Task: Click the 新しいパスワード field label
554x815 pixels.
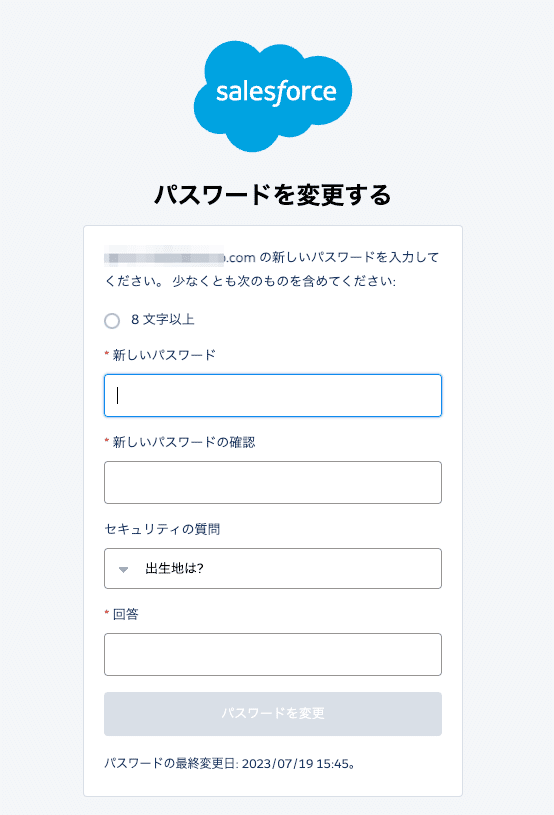Action: 164,355
